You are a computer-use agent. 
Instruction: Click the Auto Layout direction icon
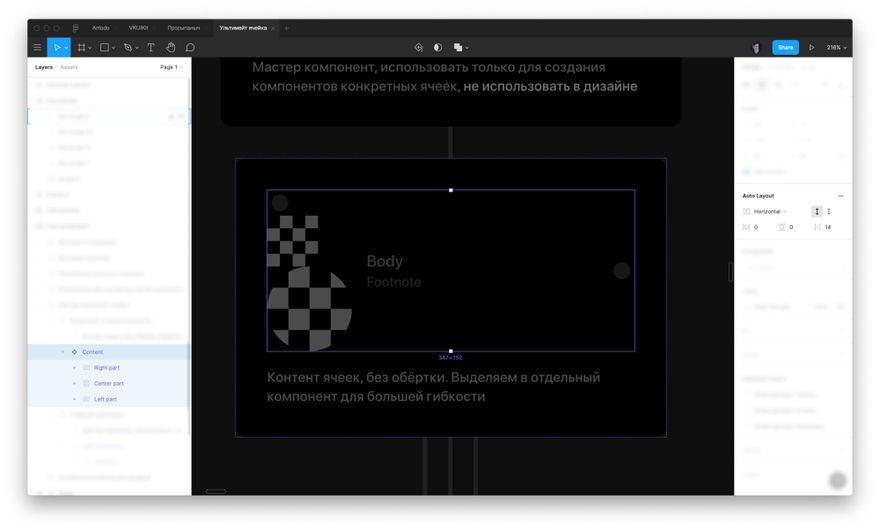[746, 212]
